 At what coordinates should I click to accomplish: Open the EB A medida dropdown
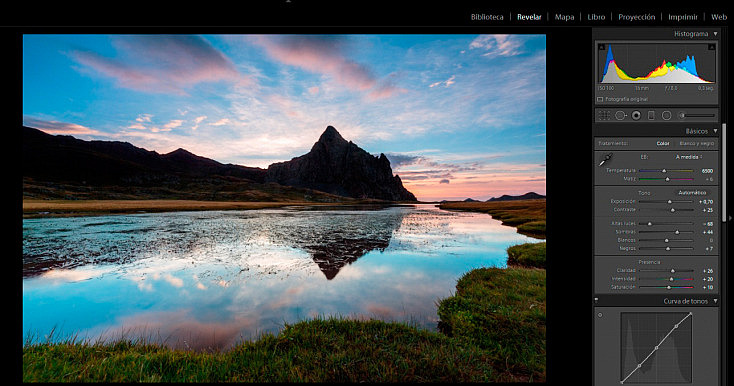(x=689, y=157)
